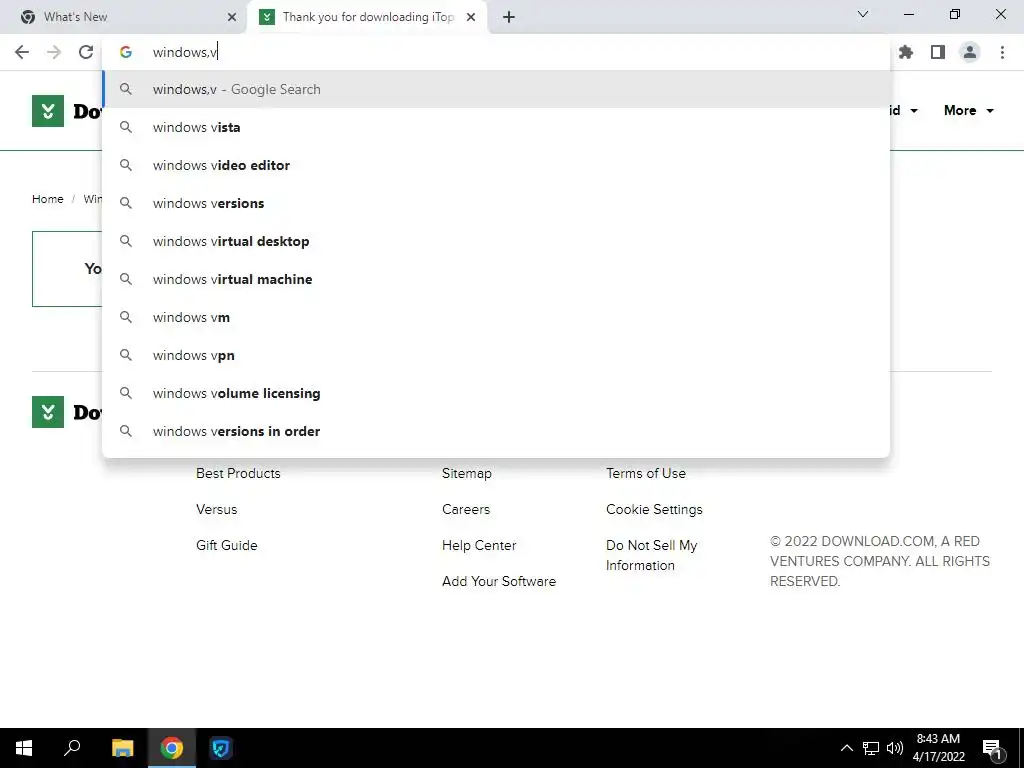Pick 'windows versions in order' suggestion
Viewport: 1024px width, 768px height.
click(x=496, y=431)
